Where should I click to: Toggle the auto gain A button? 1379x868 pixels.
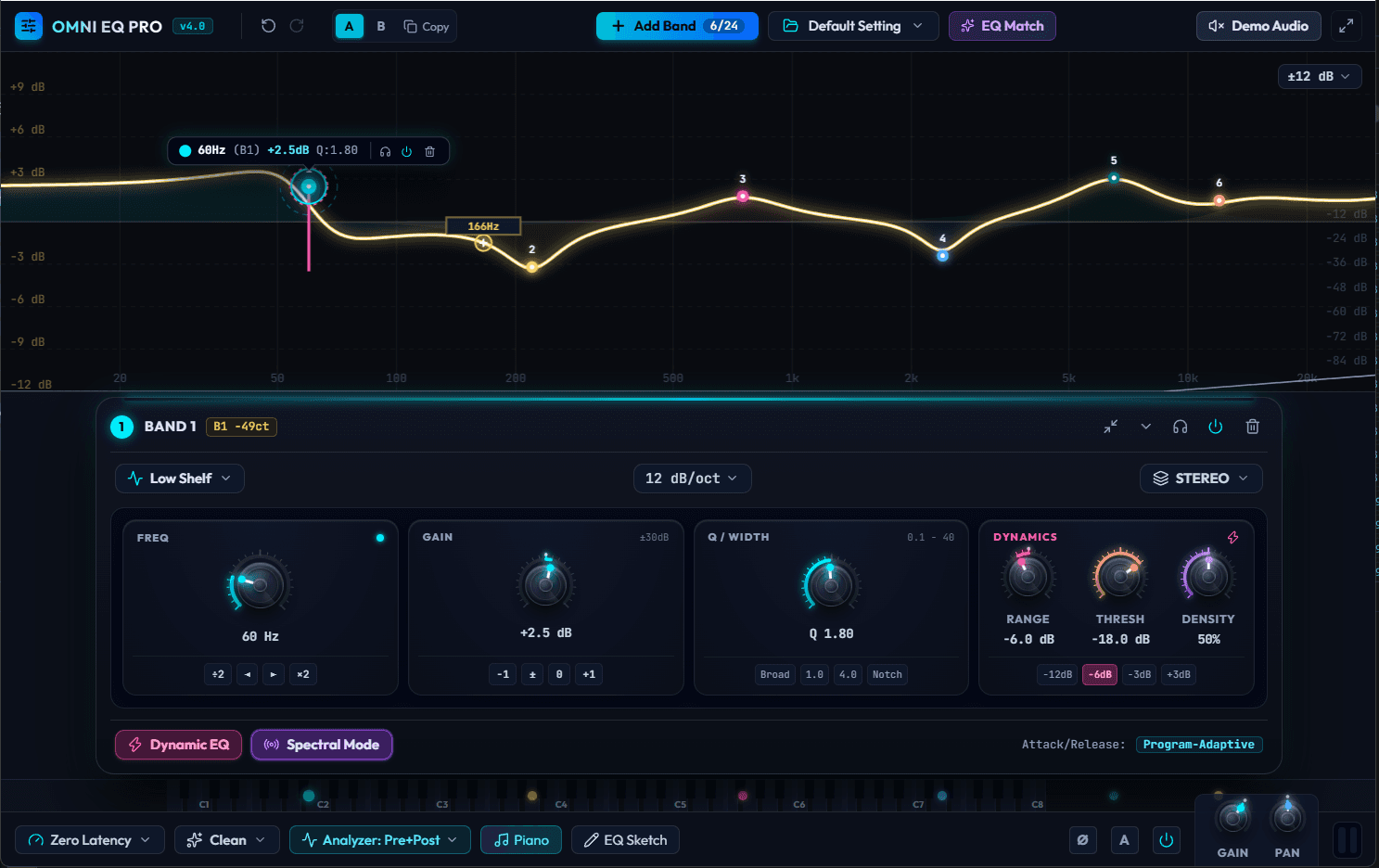click(1124, 840)
